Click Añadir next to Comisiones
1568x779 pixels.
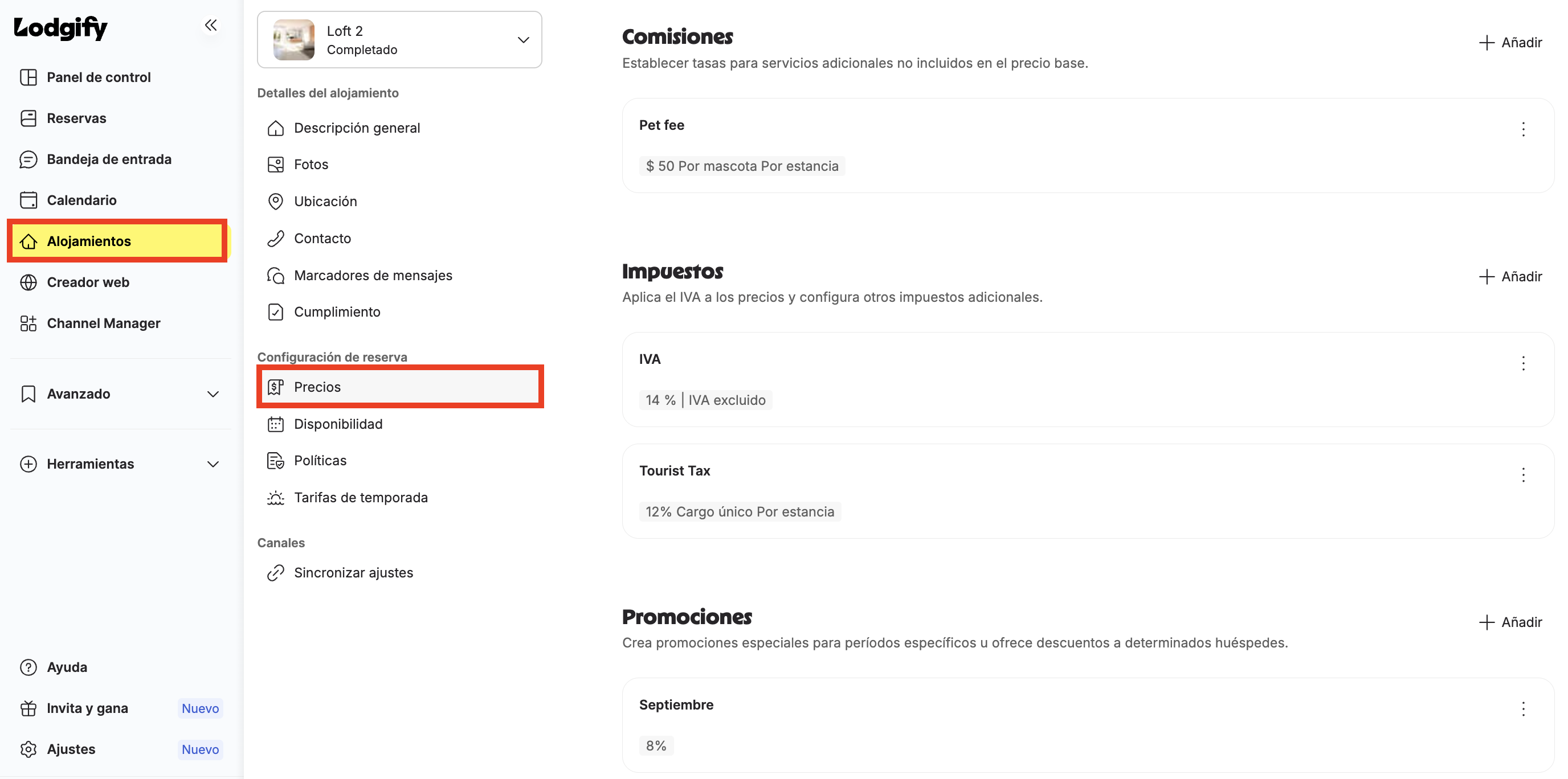1510,43
